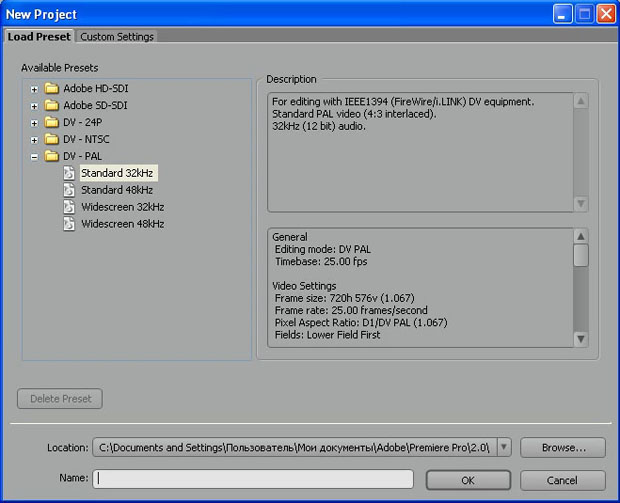Expand the Adobe HD-SDI preset folder
620x503 pixels.
34,89
